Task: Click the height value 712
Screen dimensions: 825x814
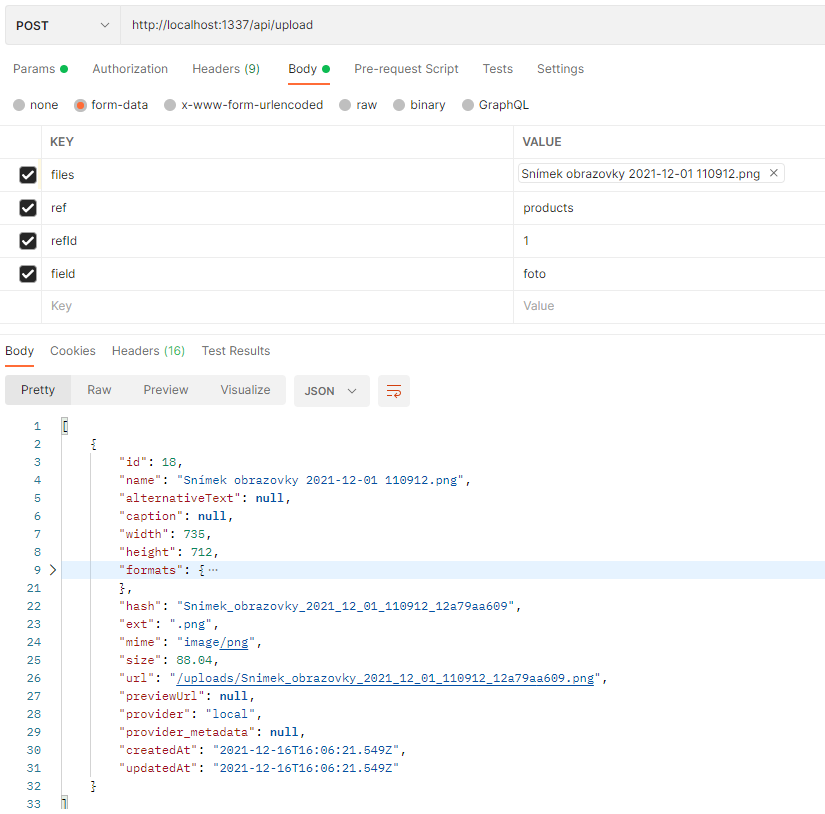Action: 201,552
